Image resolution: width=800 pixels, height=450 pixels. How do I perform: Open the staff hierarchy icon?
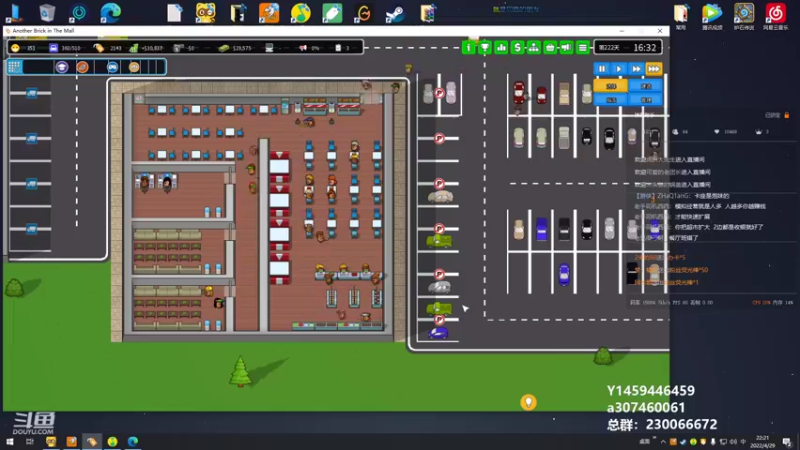point(534,48)
